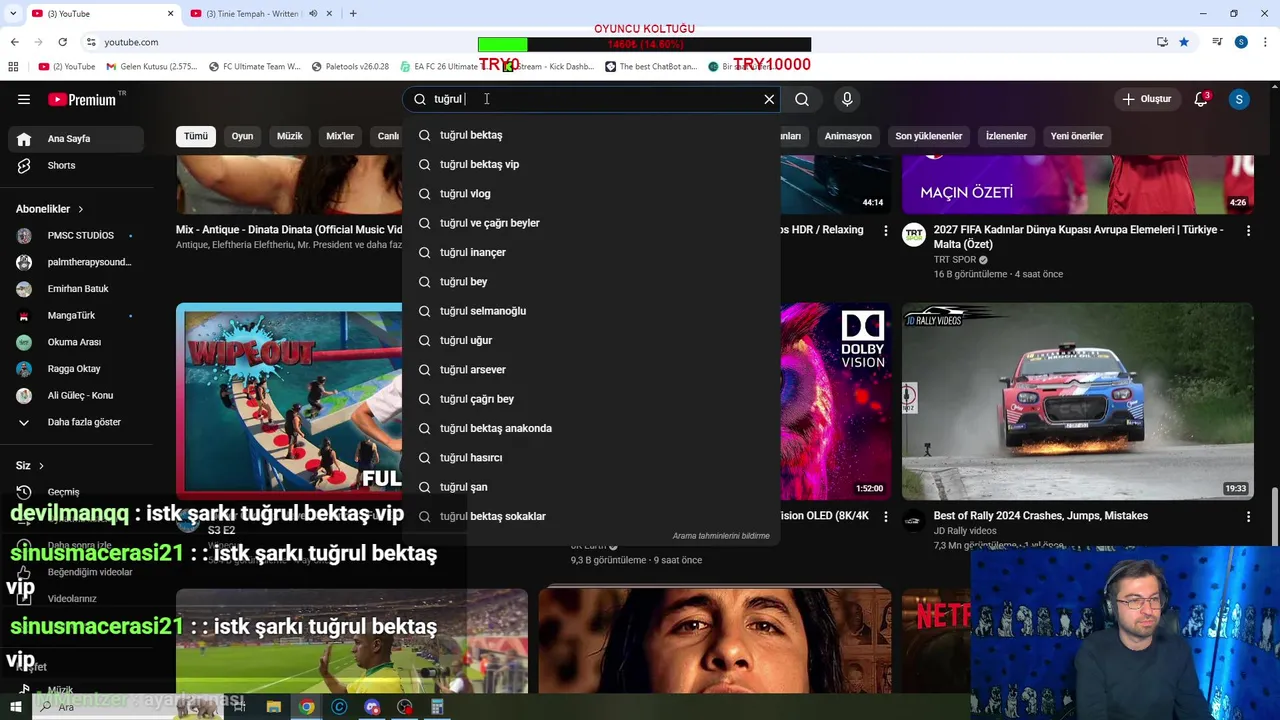
Task: Select suggestion 'tuğrul bektaş'
Action: 591,135
